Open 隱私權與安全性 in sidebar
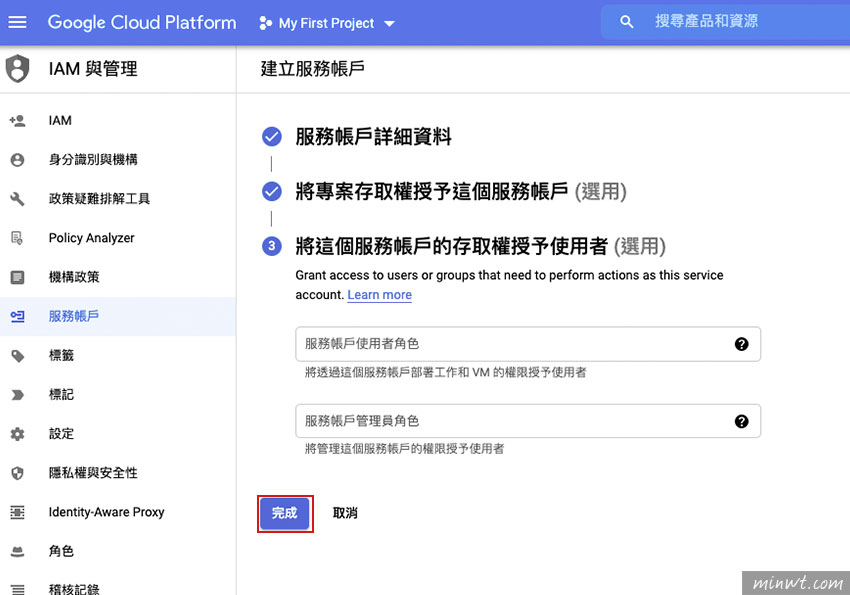The width and height of the screenshot is (850, 595). [118, 473]
